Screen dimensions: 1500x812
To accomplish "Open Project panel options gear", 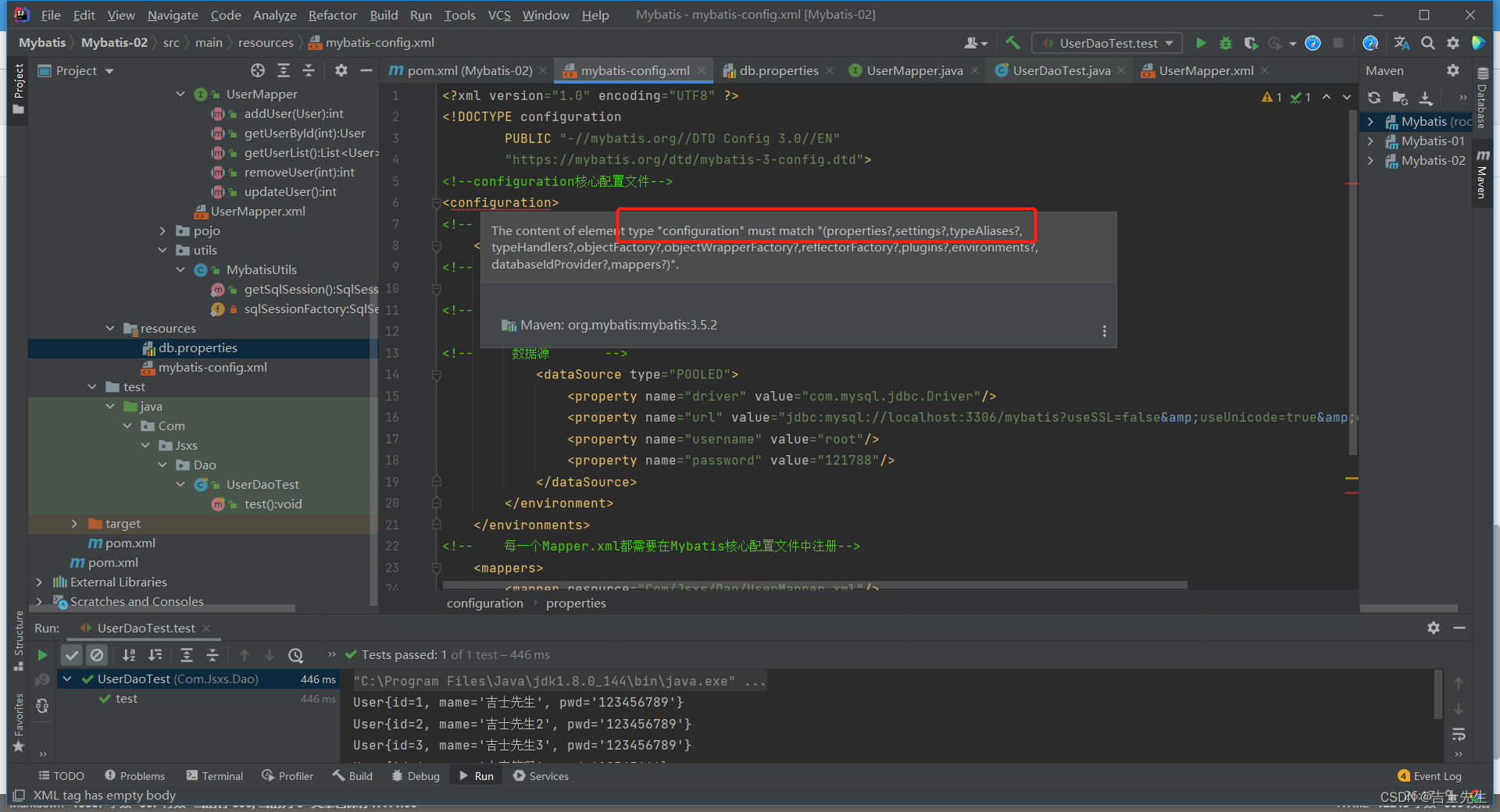I will [341, 70].
